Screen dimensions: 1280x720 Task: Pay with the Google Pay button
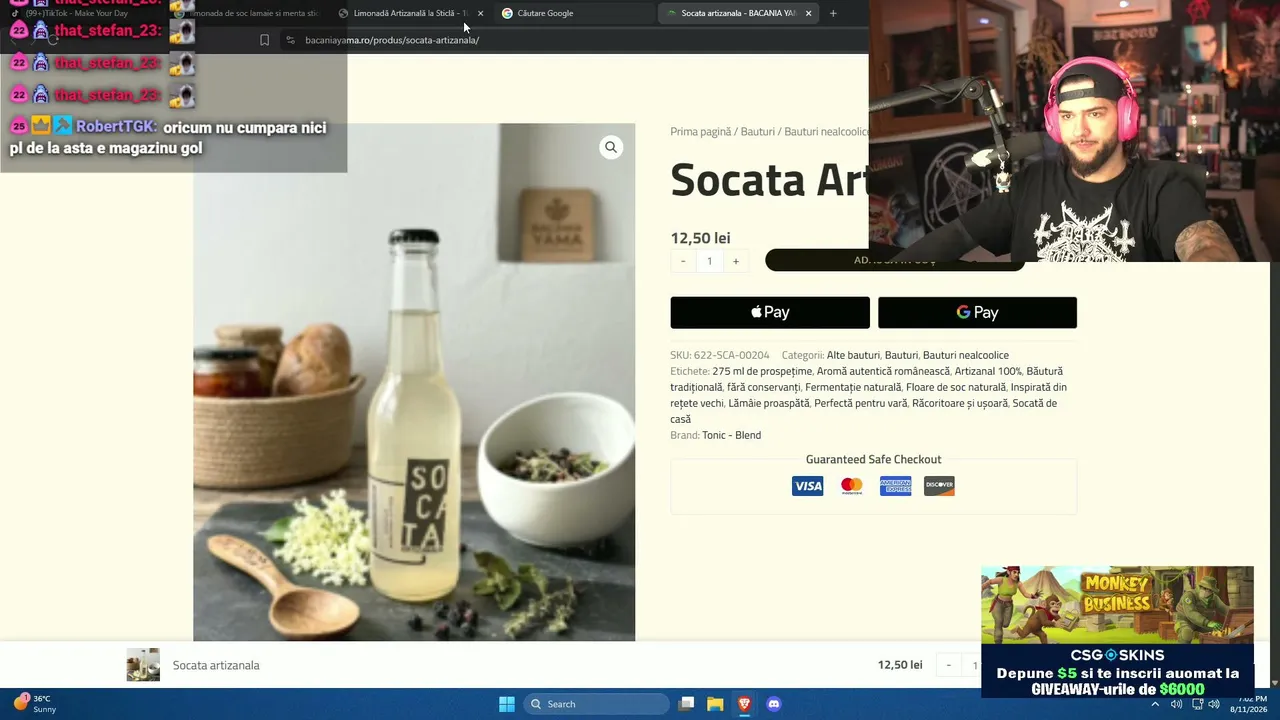(977, 312)
